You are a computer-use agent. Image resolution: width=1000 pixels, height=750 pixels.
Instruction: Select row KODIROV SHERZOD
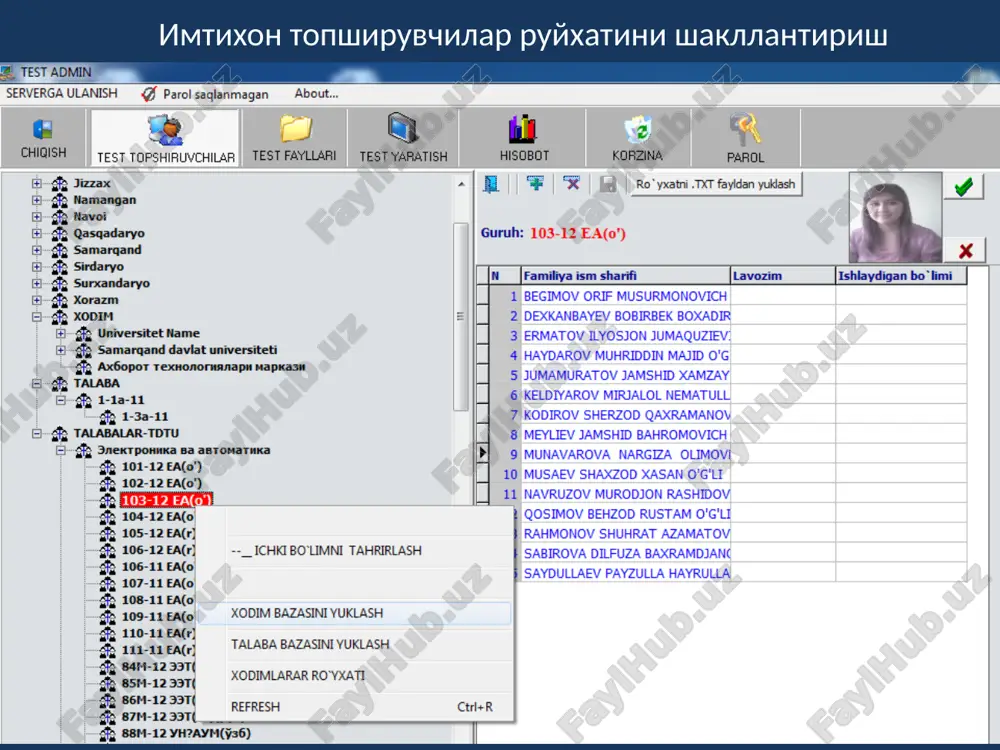626,415
